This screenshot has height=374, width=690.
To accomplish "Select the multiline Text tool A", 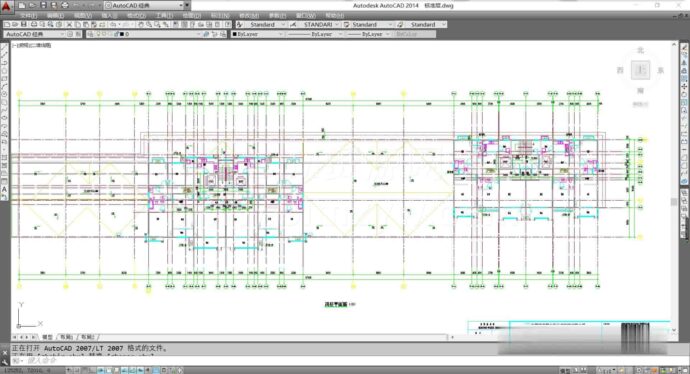I will coord(5,190).
